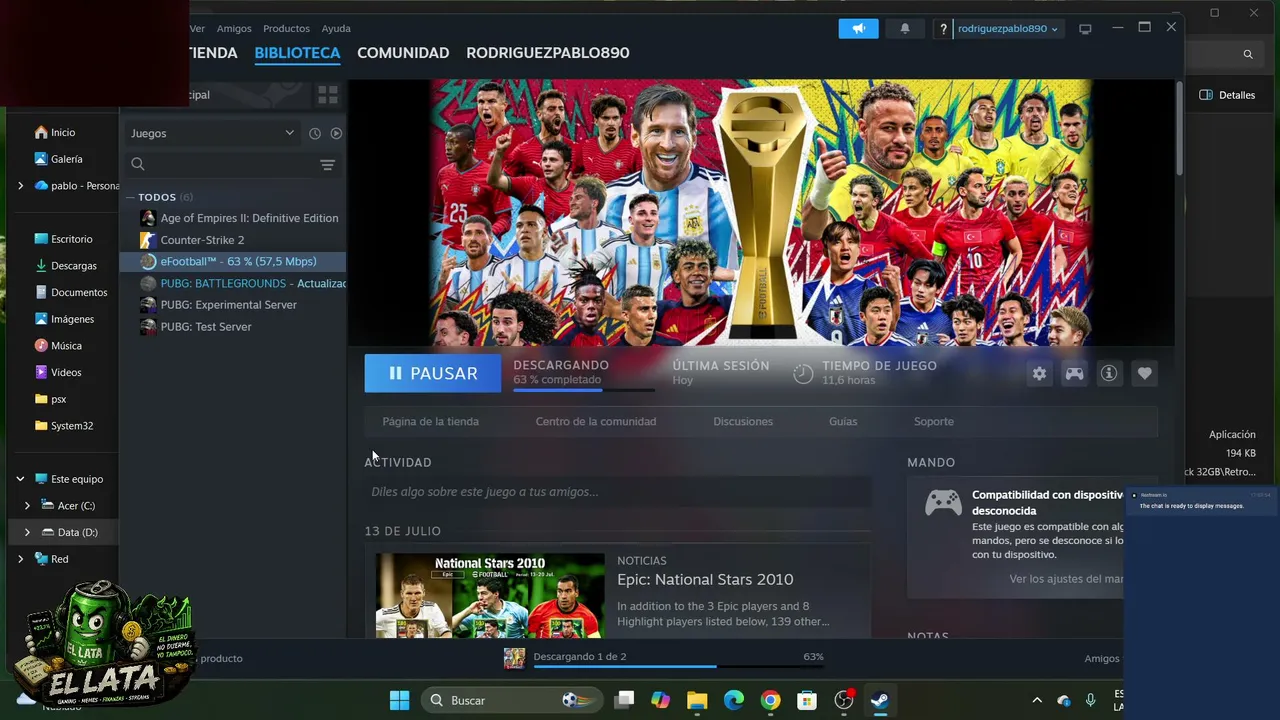Open Música folder in Explorer sidebar
The width and height of the screenshot is (1280, 720).
(58, 346)
